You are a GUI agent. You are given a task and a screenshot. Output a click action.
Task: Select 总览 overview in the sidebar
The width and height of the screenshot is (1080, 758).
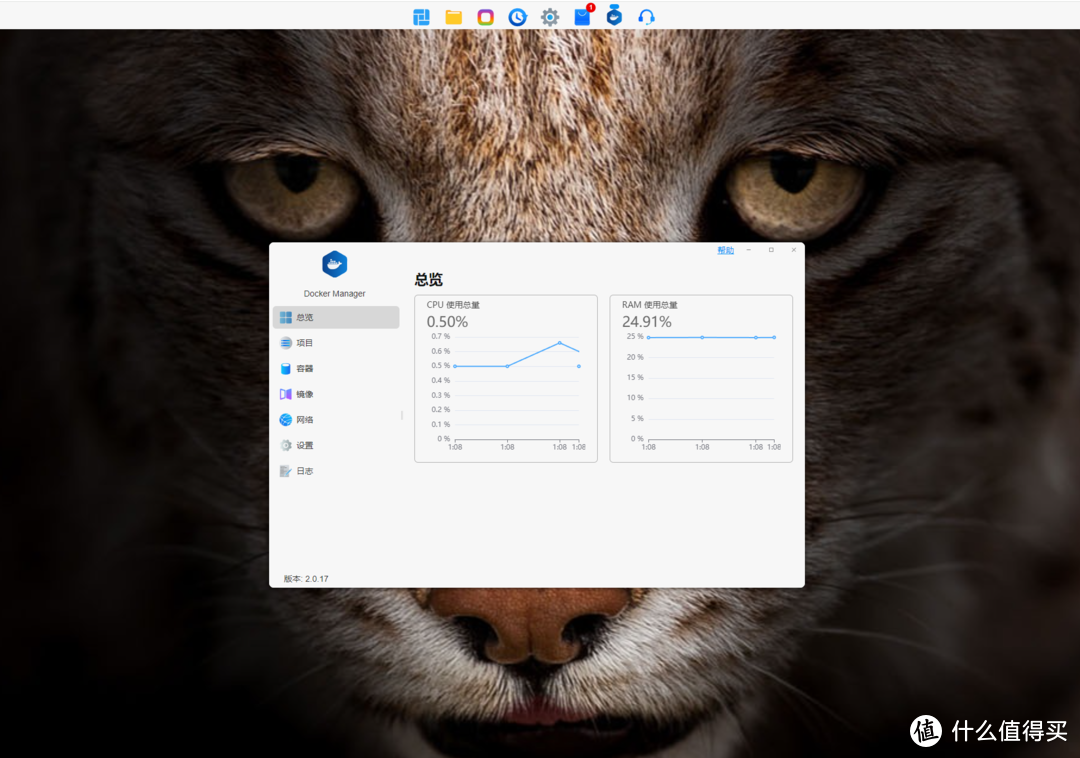(x=336, y=317)
